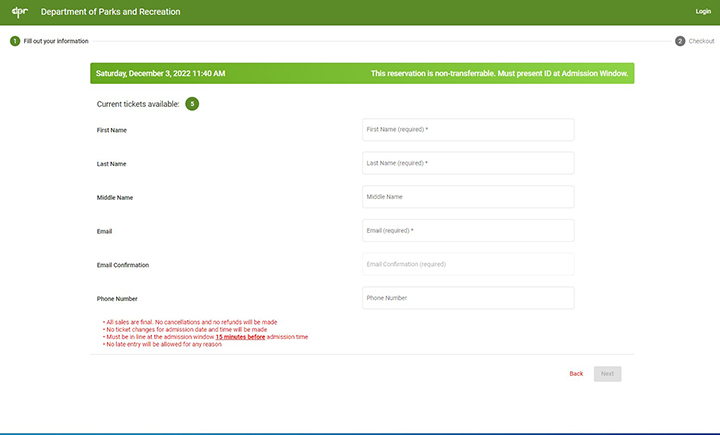
Task: Select the Checkout step label
Action: pyautogui.click(x=701, y=41)
